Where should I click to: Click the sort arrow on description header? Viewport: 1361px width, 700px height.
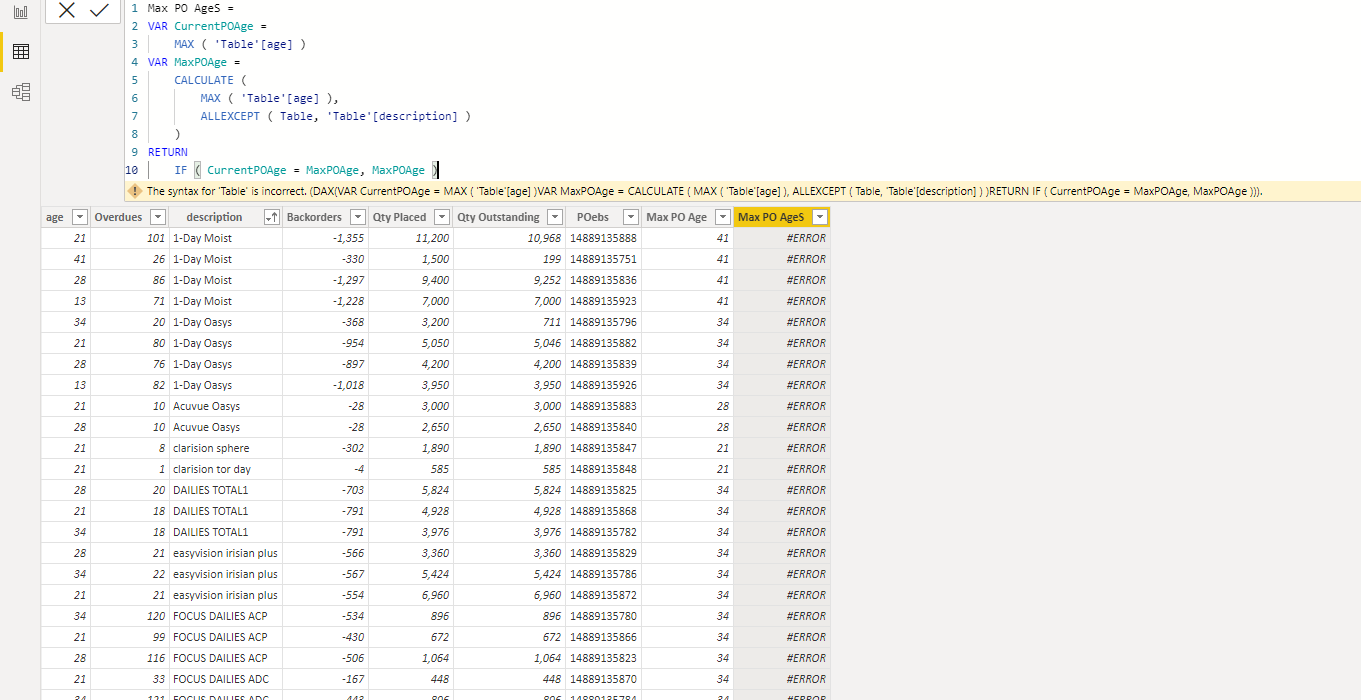click(271, 217)
